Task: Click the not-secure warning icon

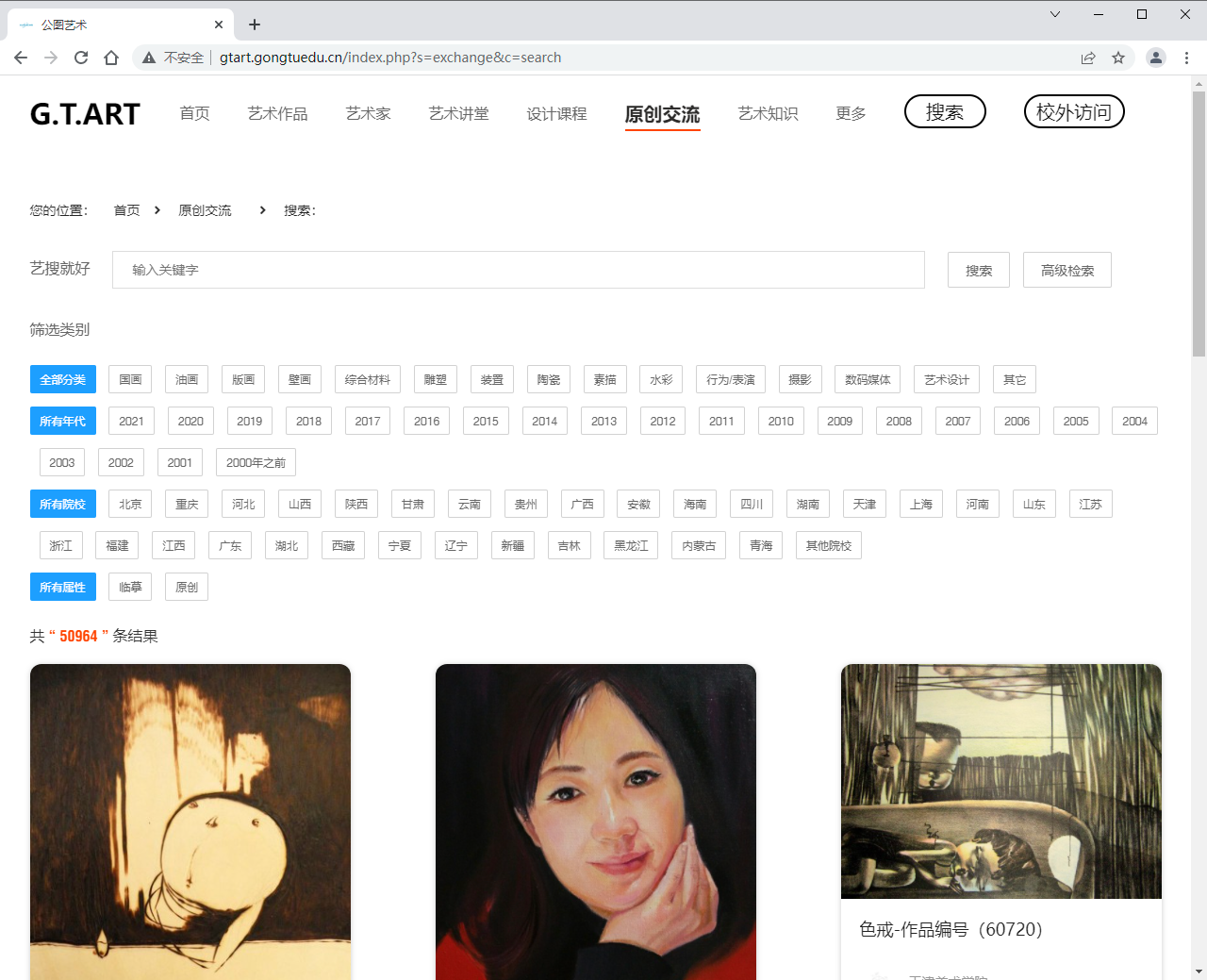Action: (x=149, y=58)
